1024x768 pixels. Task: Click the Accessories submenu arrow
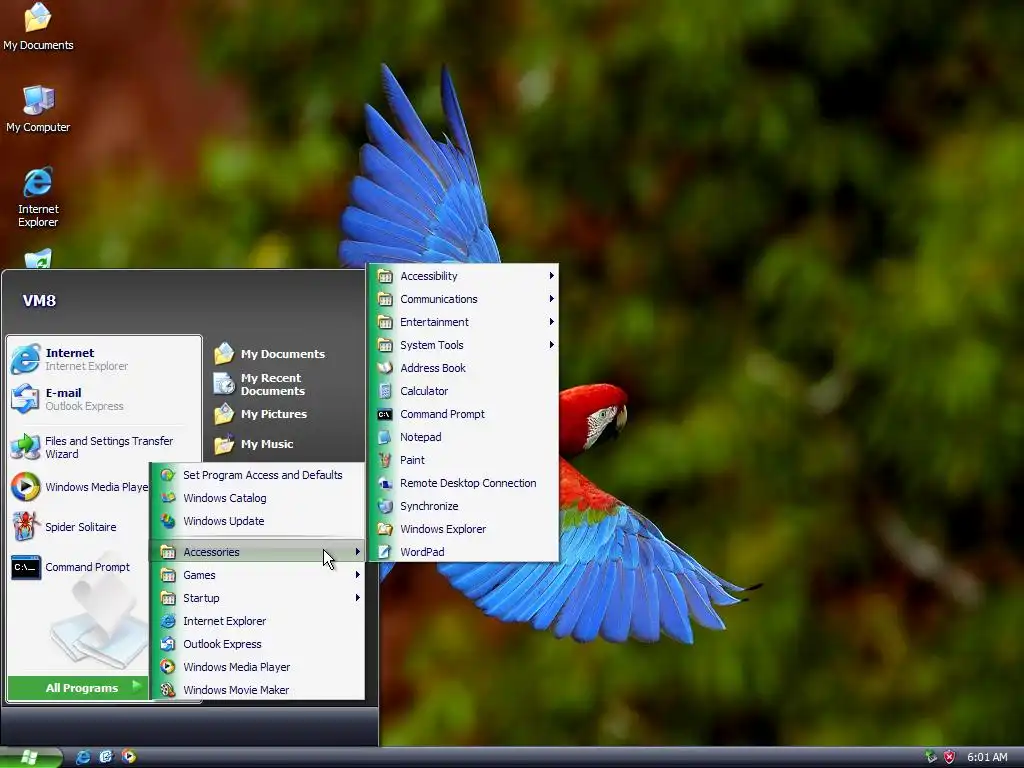(357, 552)
